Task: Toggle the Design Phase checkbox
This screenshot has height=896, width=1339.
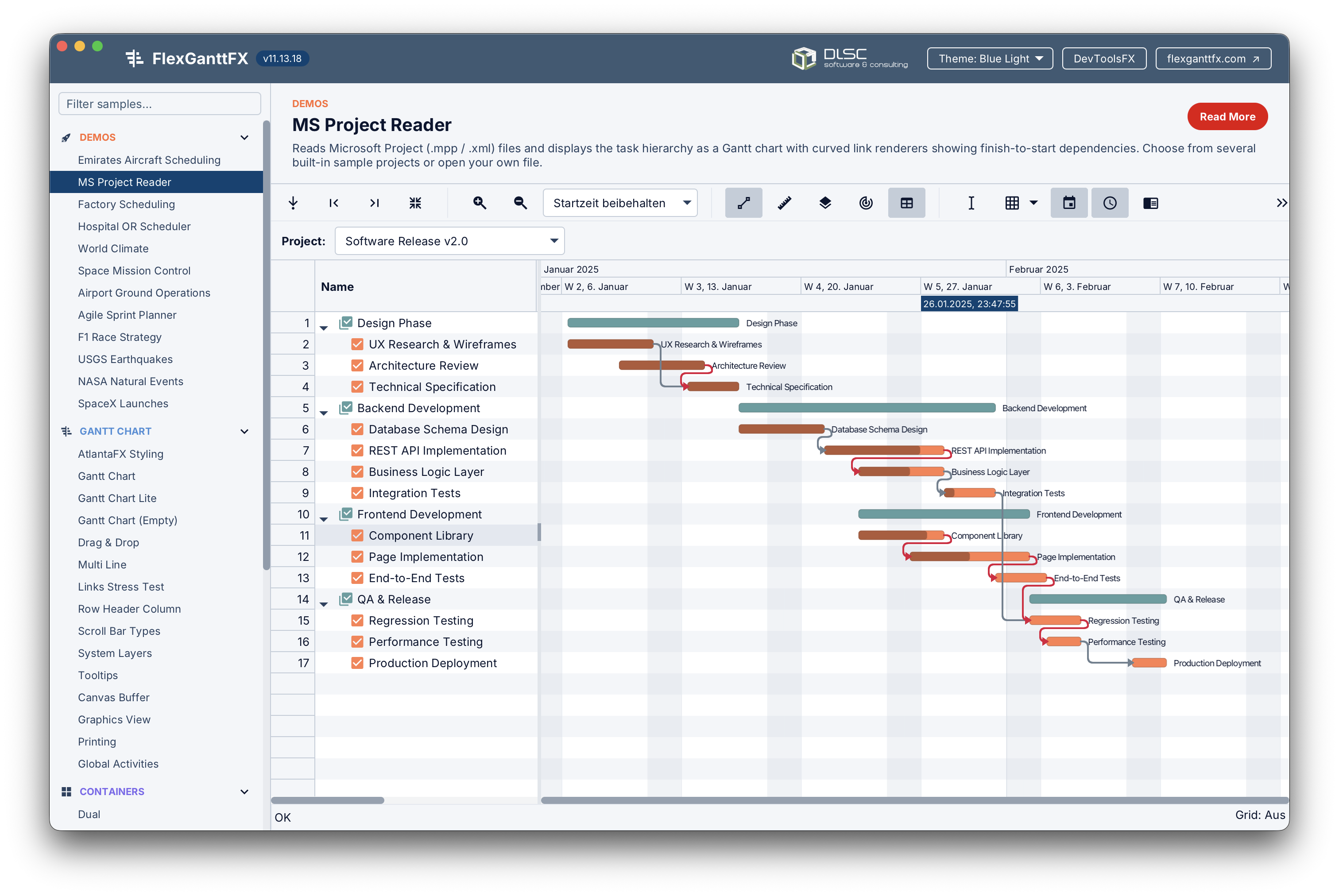Action: tap(346, 323)
